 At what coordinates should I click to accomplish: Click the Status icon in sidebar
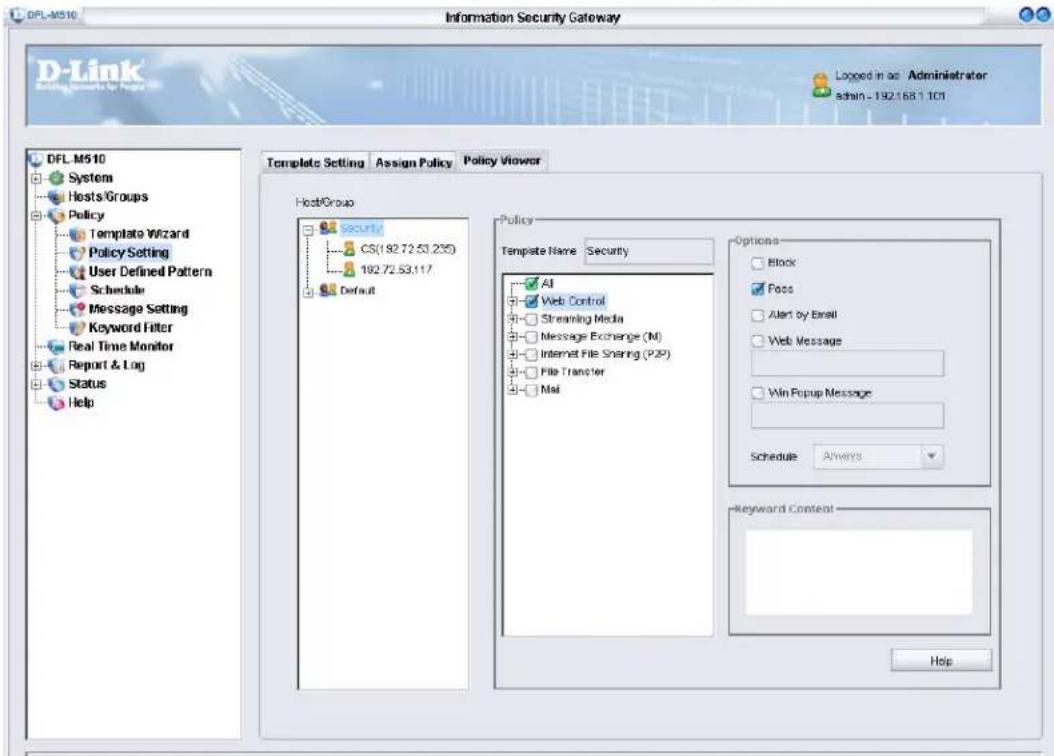(56, 384)
